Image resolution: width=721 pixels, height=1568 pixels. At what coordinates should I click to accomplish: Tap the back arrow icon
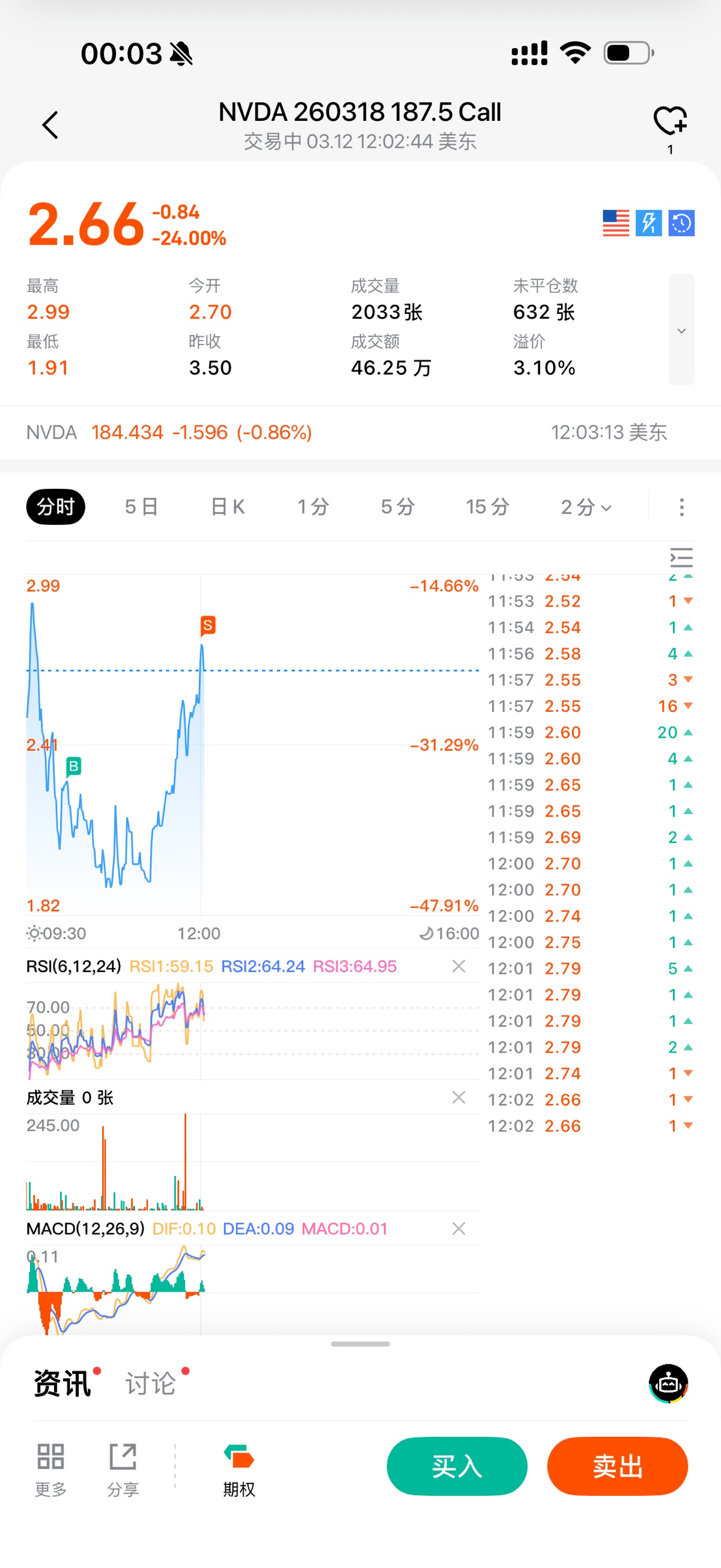coord(50,125)
